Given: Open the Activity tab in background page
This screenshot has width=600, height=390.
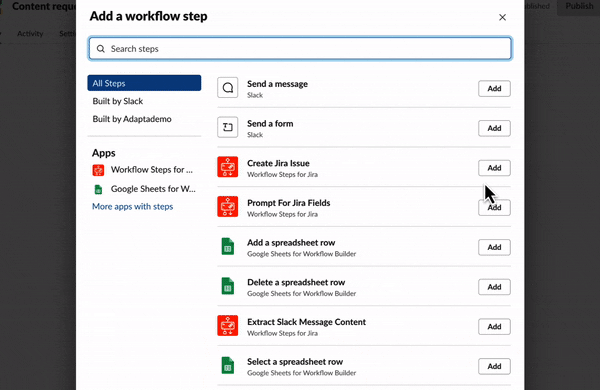Looking at the screenshot, I should 30,34.
